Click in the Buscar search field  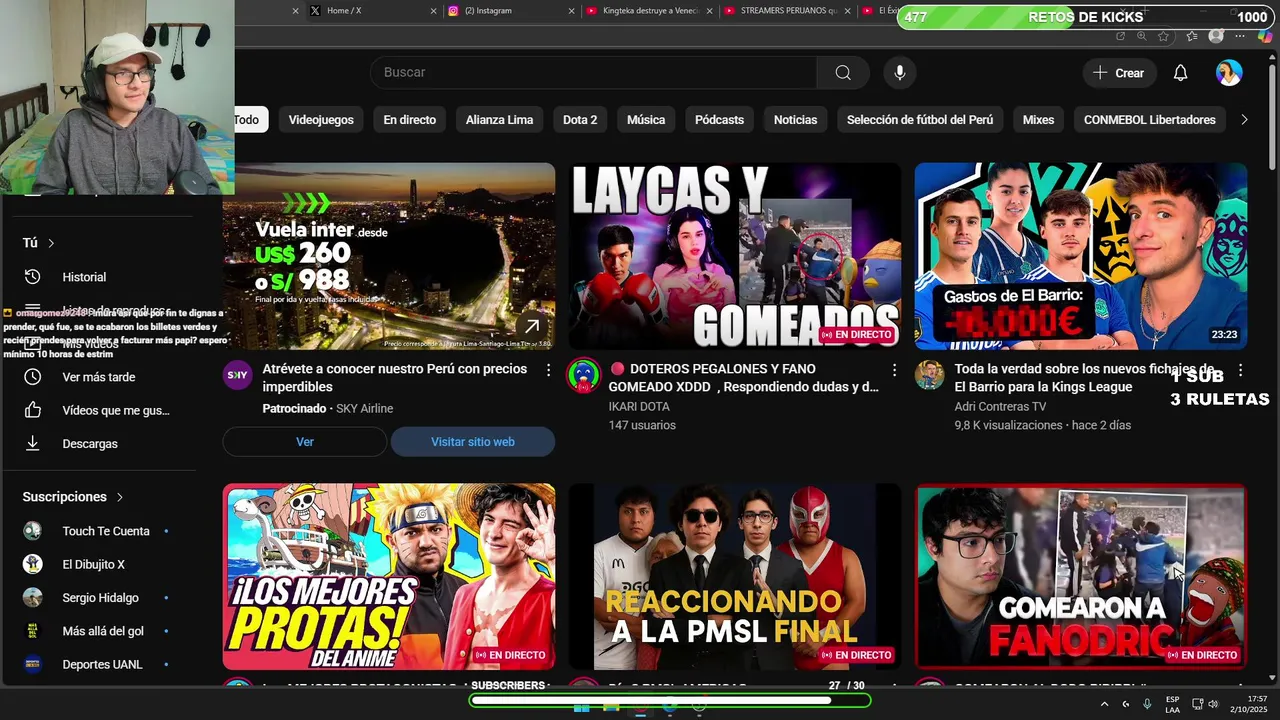pyautogui.click(x=594, y=72)
